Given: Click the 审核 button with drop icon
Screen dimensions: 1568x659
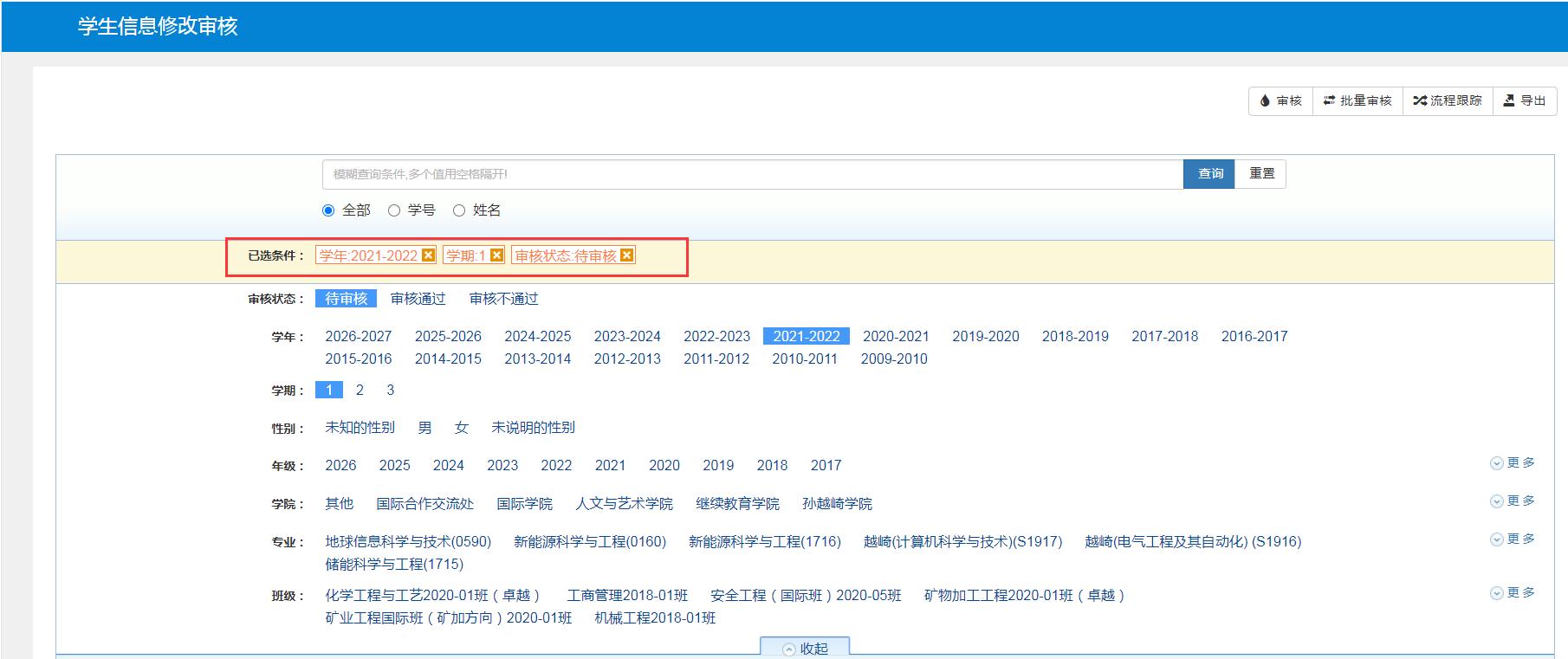Looking at the screenshot, I should (x=1280, y=100).
